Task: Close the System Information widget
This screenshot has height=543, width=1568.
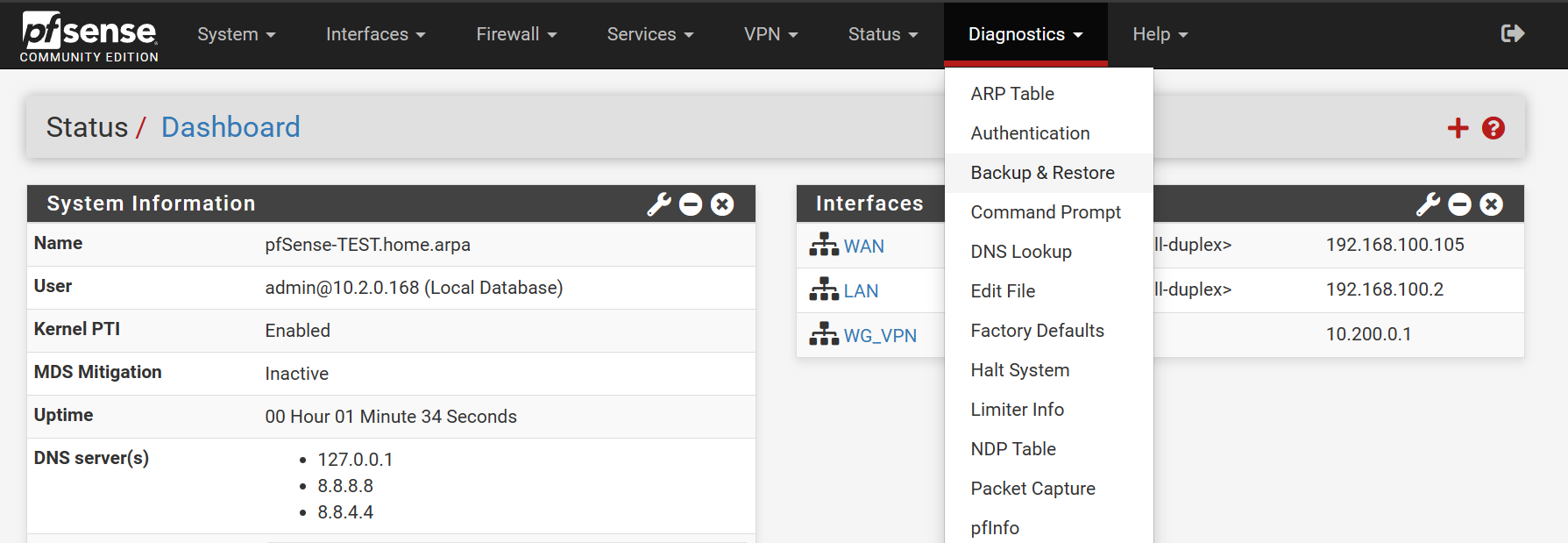Action: (722, 204)
